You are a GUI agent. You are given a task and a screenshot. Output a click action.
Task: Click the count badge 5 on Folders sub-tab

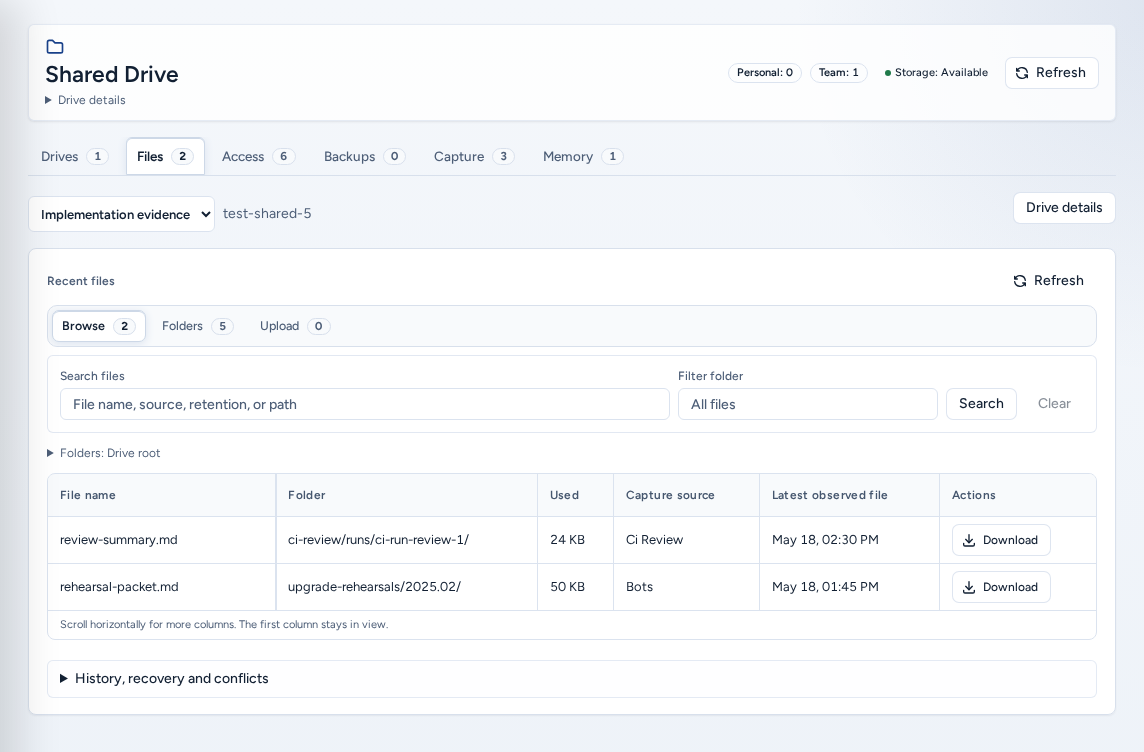pos(223,326)
